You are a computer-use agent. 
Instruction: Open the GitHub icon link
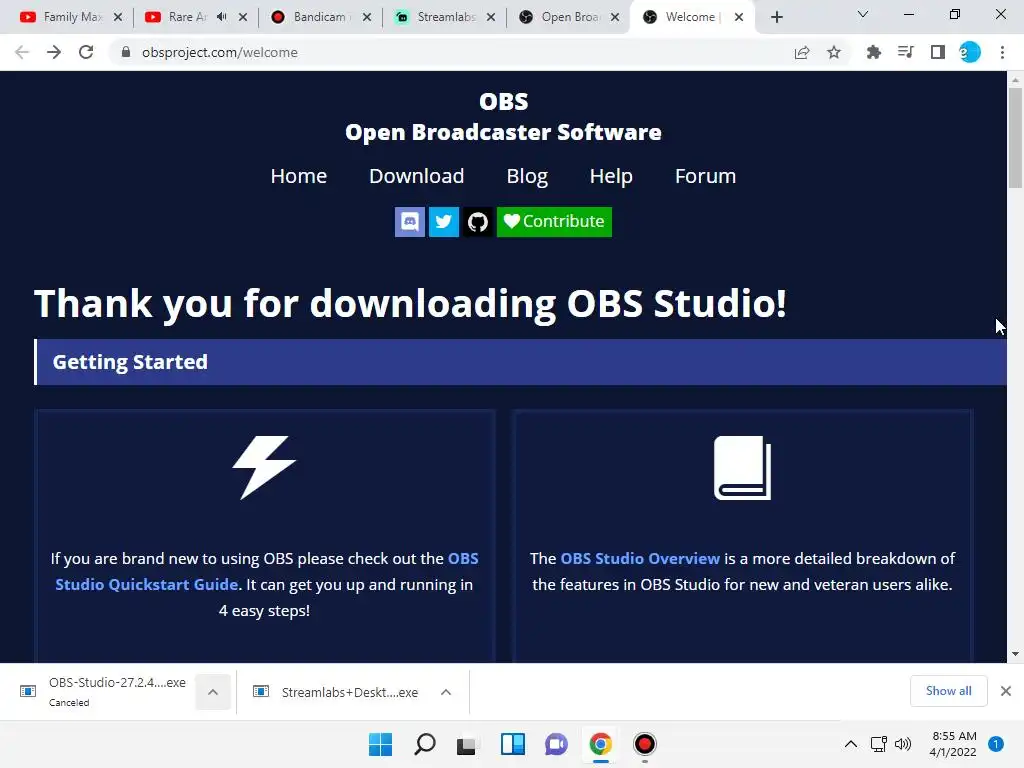pos(477,222)
